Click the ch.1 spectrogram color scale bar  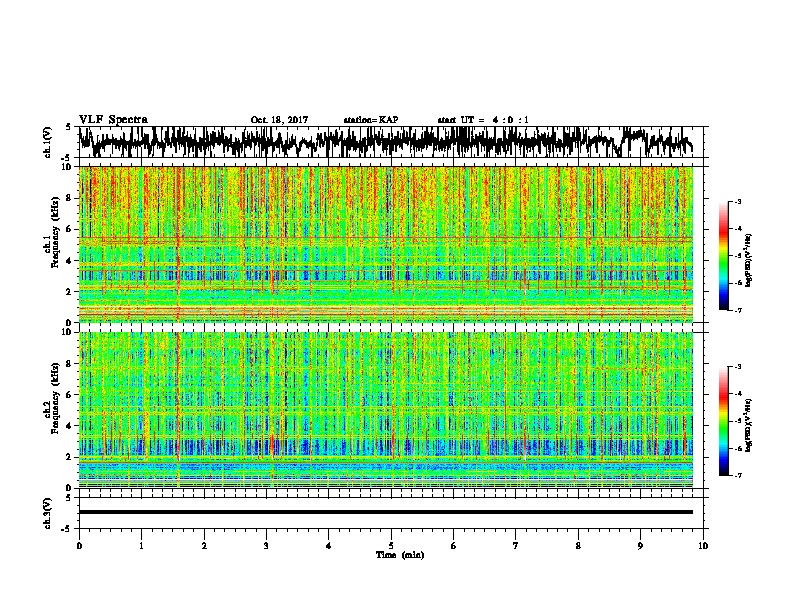click(x=723, y=256)
